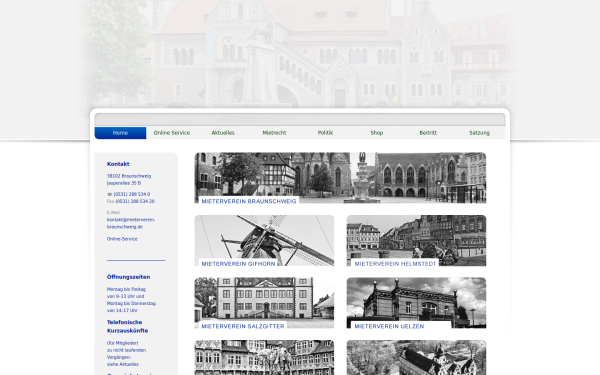Viewport: 600px width, 375px height.
Task: Open the Online Service menu item
Action: click(171, 133)
